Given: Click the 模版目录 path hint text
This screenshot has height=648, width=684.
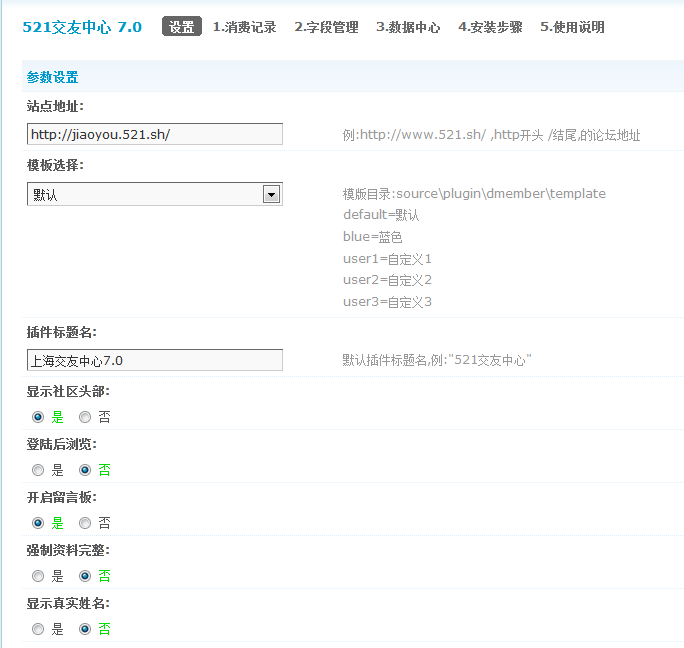Looking at the screenshot, I should (474, 194).
